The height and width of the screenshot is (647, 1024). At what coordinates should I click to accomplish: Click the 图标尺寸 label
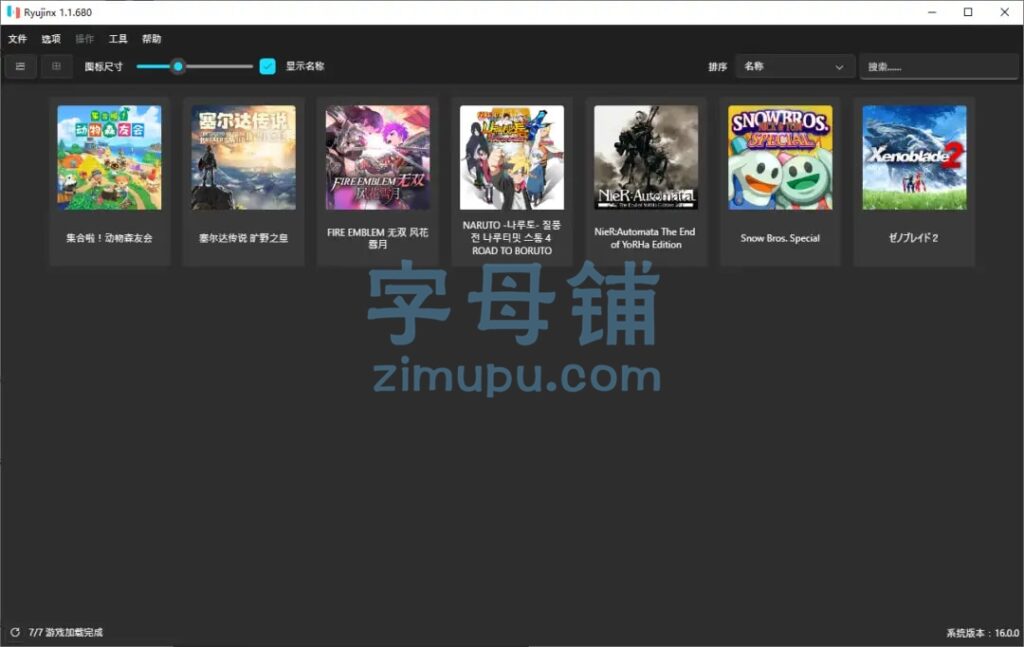coord(104,67)
